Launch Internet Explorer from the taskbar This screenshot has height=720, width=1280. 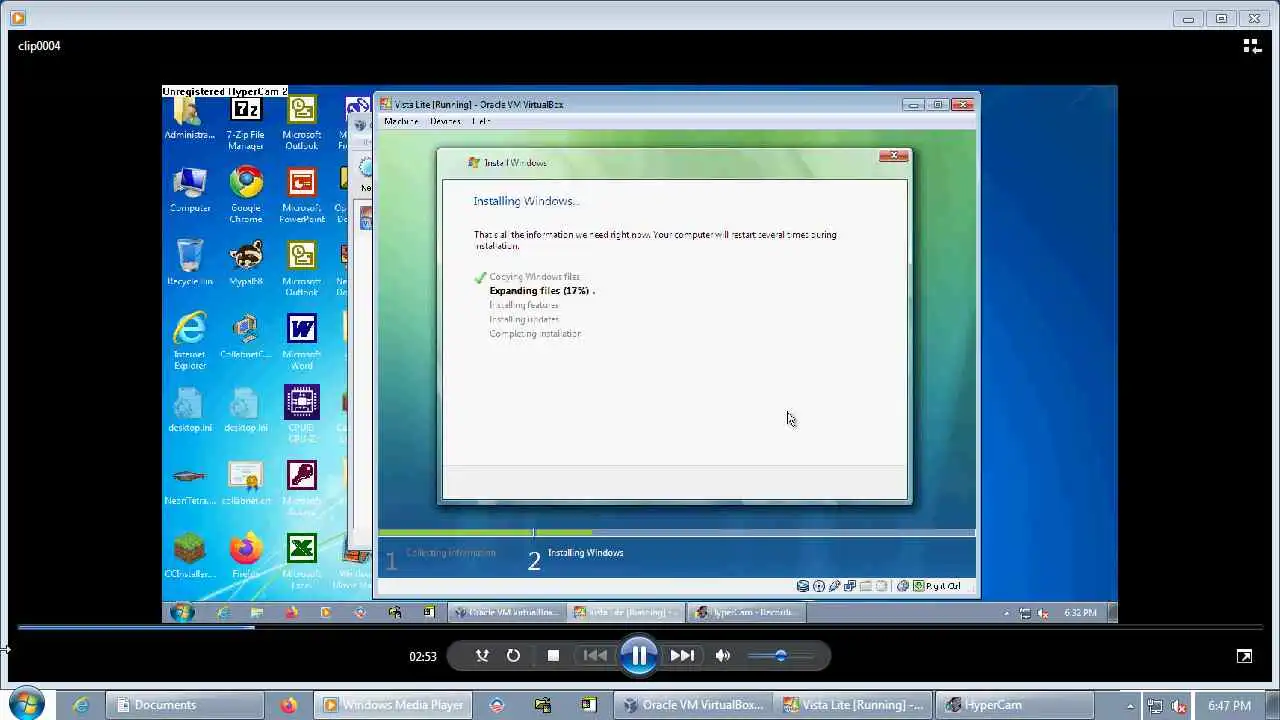[x=81, y=705]
